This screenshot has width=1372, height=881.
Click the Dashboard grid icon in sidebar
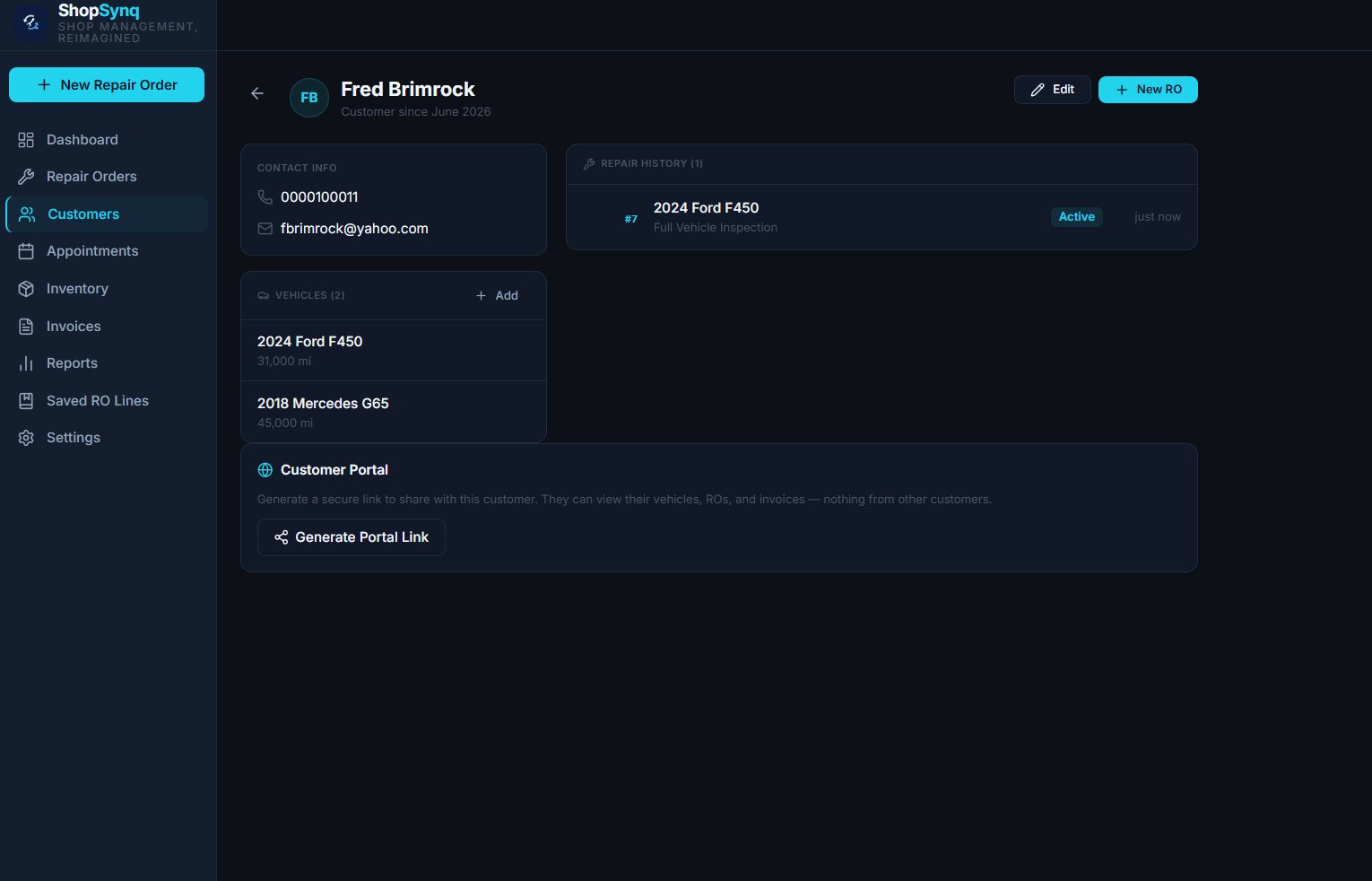coord(26,140)
